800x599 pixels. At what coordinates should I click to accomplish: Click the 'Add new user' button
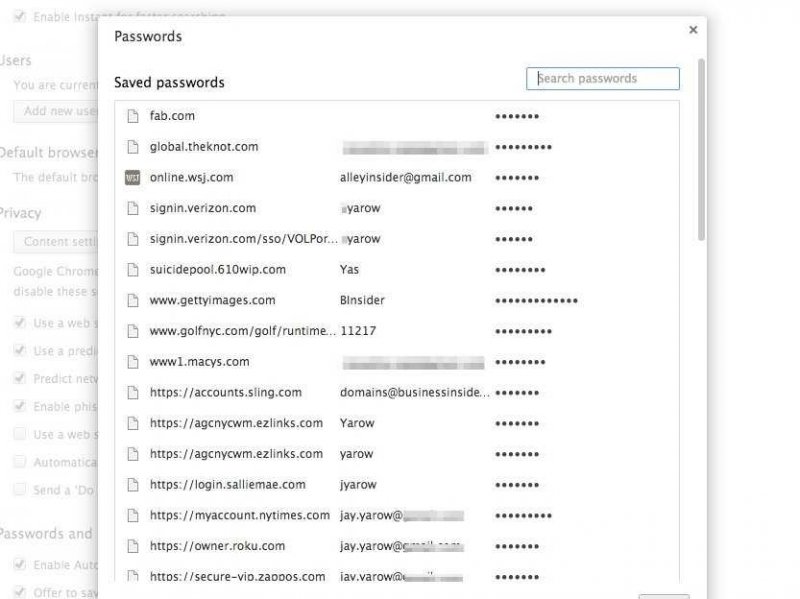tap(56, 111)
